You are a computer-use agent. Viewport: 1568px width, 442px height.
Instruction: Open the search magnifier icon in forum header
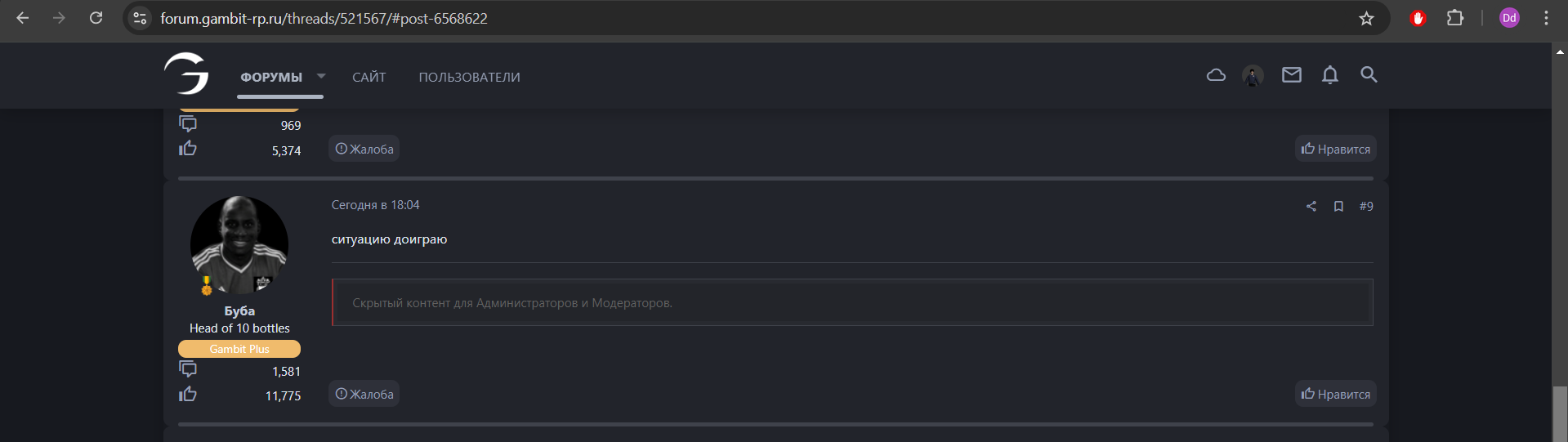pyautogui.click(x=1369, y=75)
